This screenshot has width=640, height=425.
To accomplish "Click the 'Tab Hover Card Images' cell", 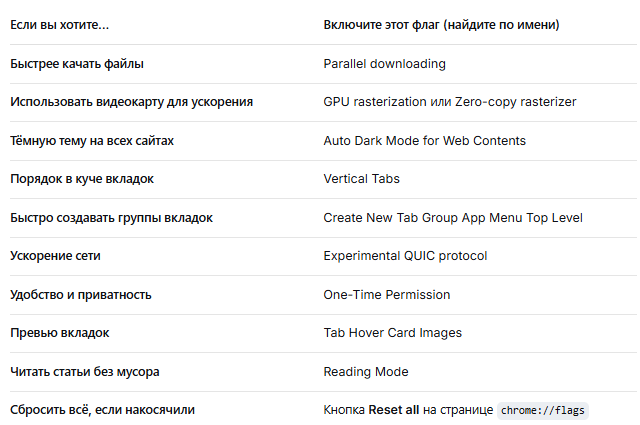I will 393,333.
